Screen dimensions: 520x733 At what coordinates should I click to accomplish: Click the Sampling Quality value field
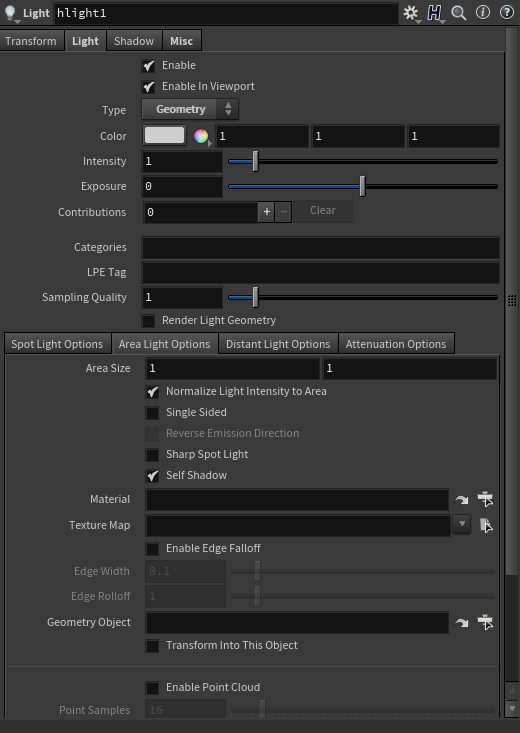pos(182,297)
